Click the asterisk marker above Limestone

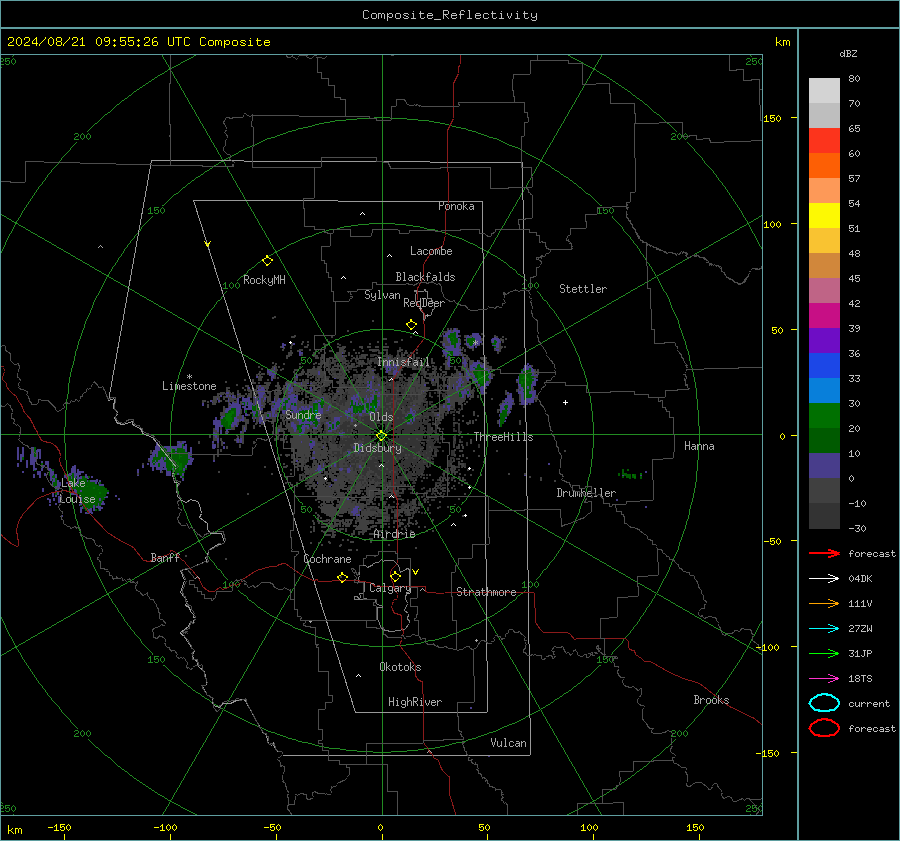tap(189, 377)
